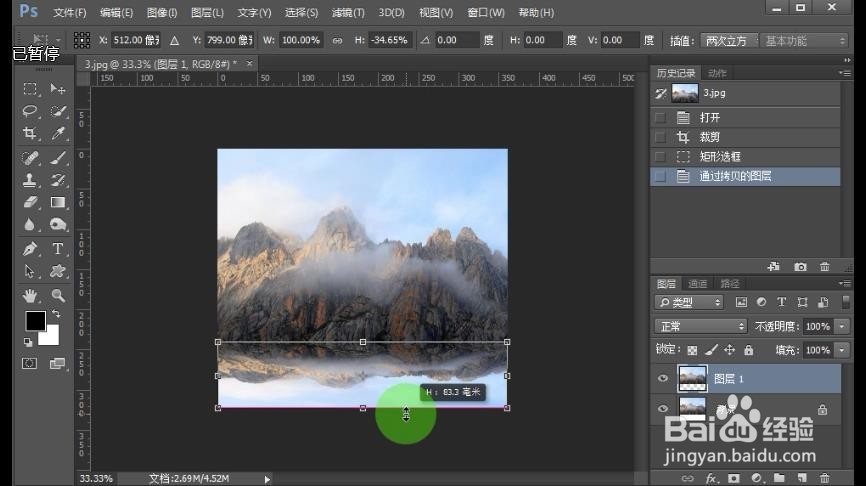Open the 滤镜(T) menu

348,13
